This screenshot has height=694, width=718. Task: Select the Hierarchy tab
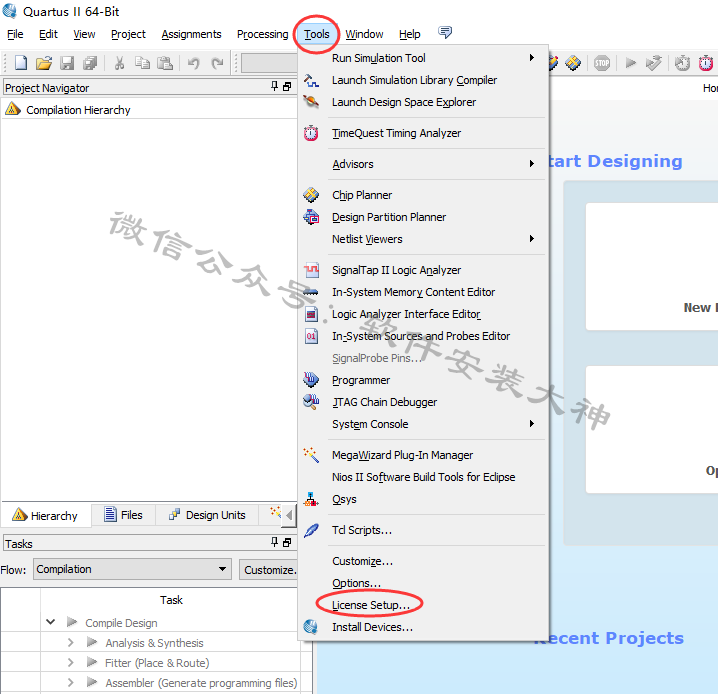click(46, 515)
